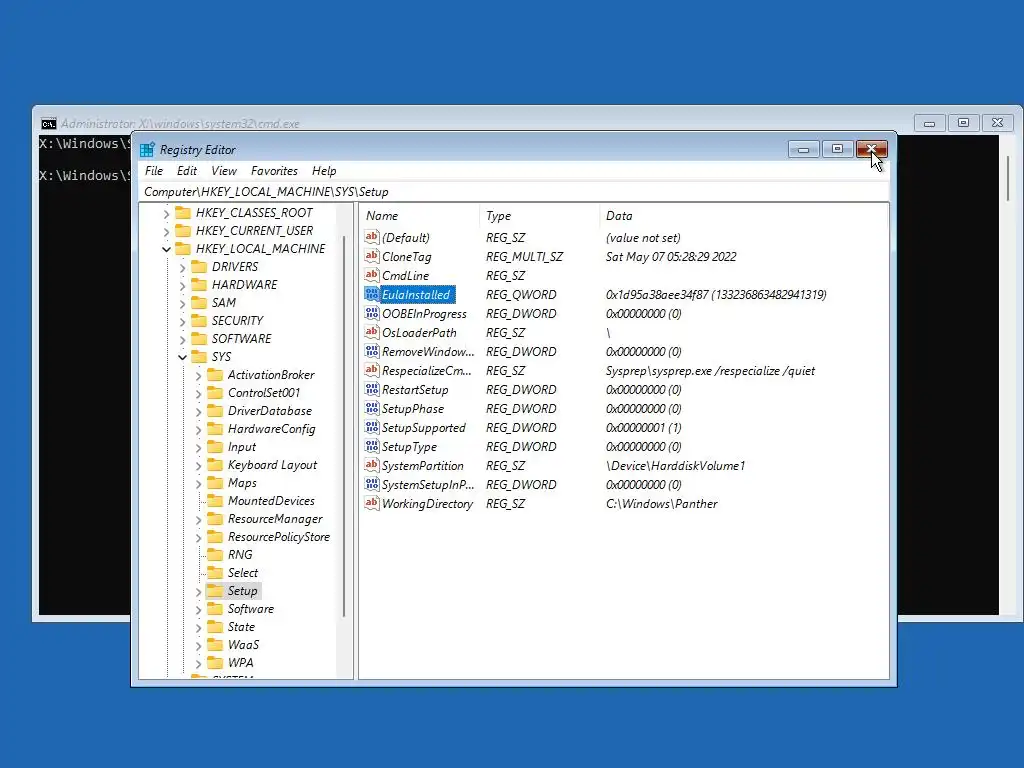The width and height of the screenshot is (1024, 768).
Task: Select the Select key
Action: click(x=243, y=573)
